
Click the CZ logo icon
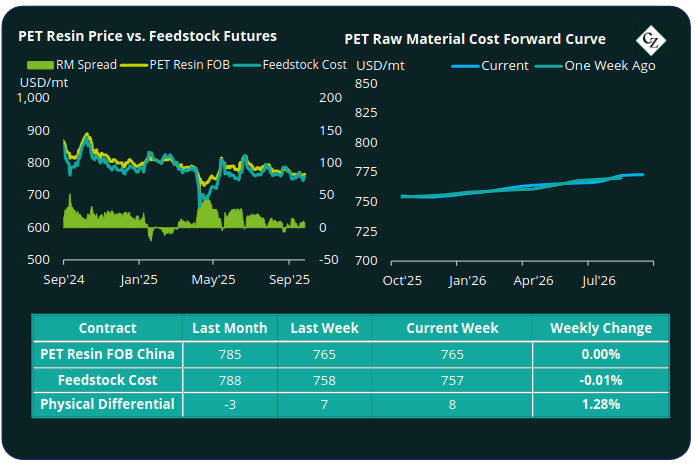651,40
